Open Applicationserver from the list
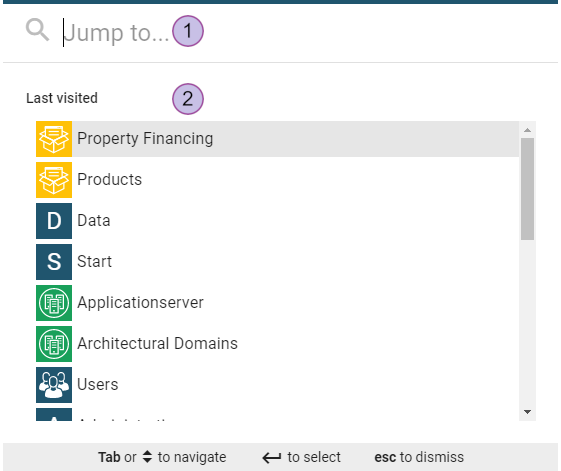This screenshot has height=471, width=561. tap(277, 303)
